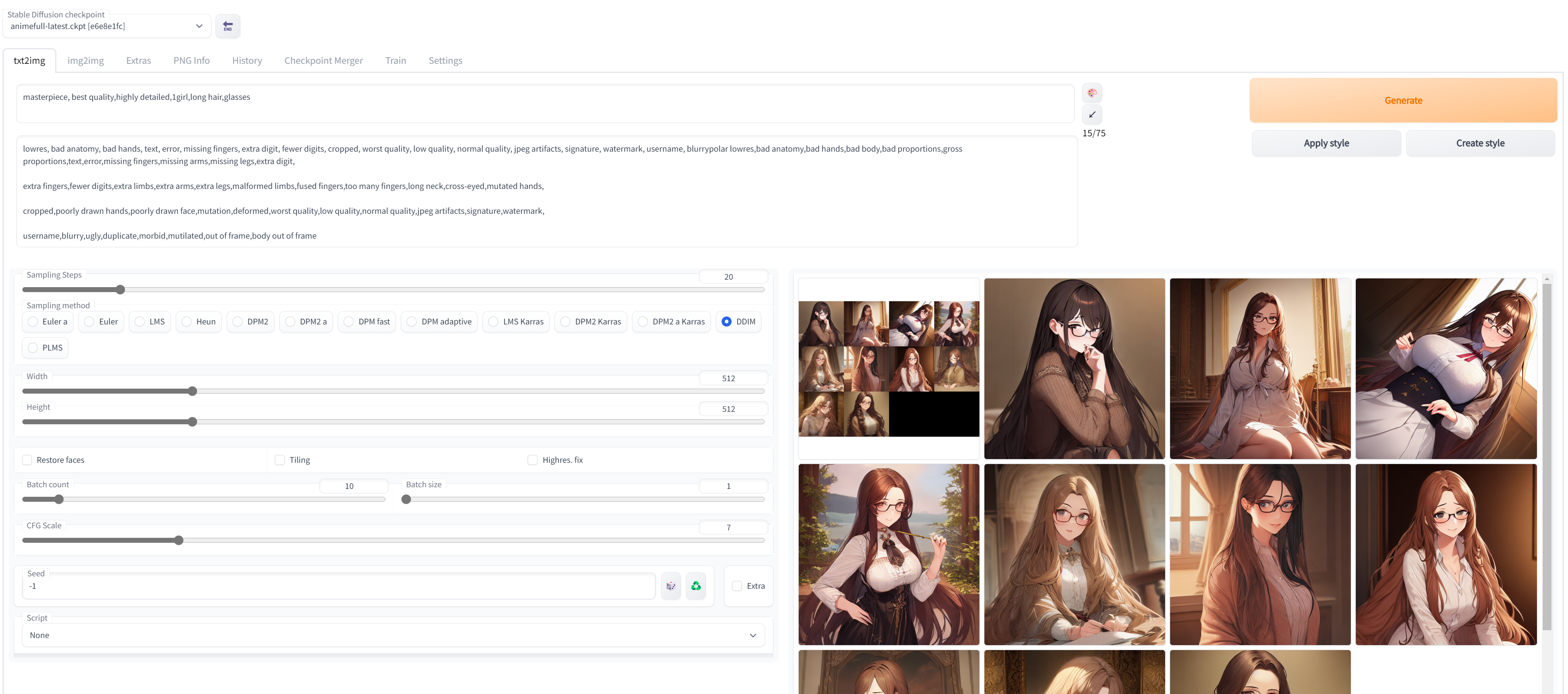Screen dimensions: 1568x694
Task: Click the dice random seed icon
Action: coord(671,586)
